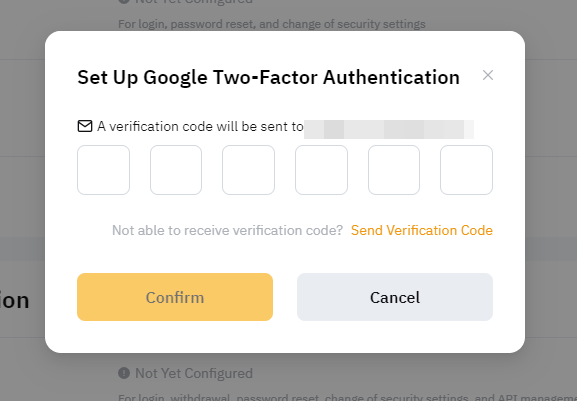Image resolution: width=577 pixels, height=401 pixels.
Task: Click the partially visible heading ending in 'ion'
Action: (x=14, y=300)
